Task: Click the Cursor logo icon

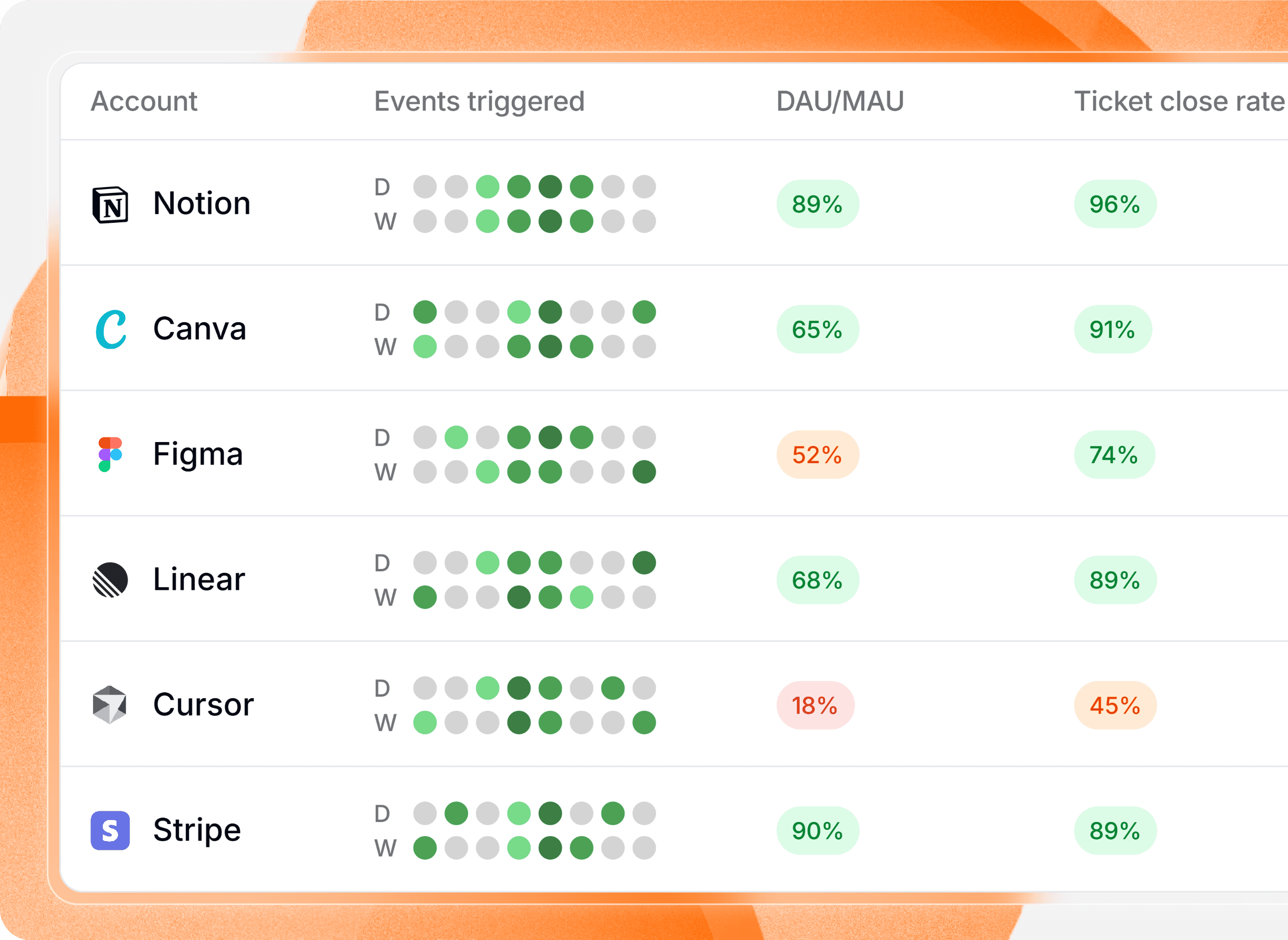Action: (x=110, y=705)
